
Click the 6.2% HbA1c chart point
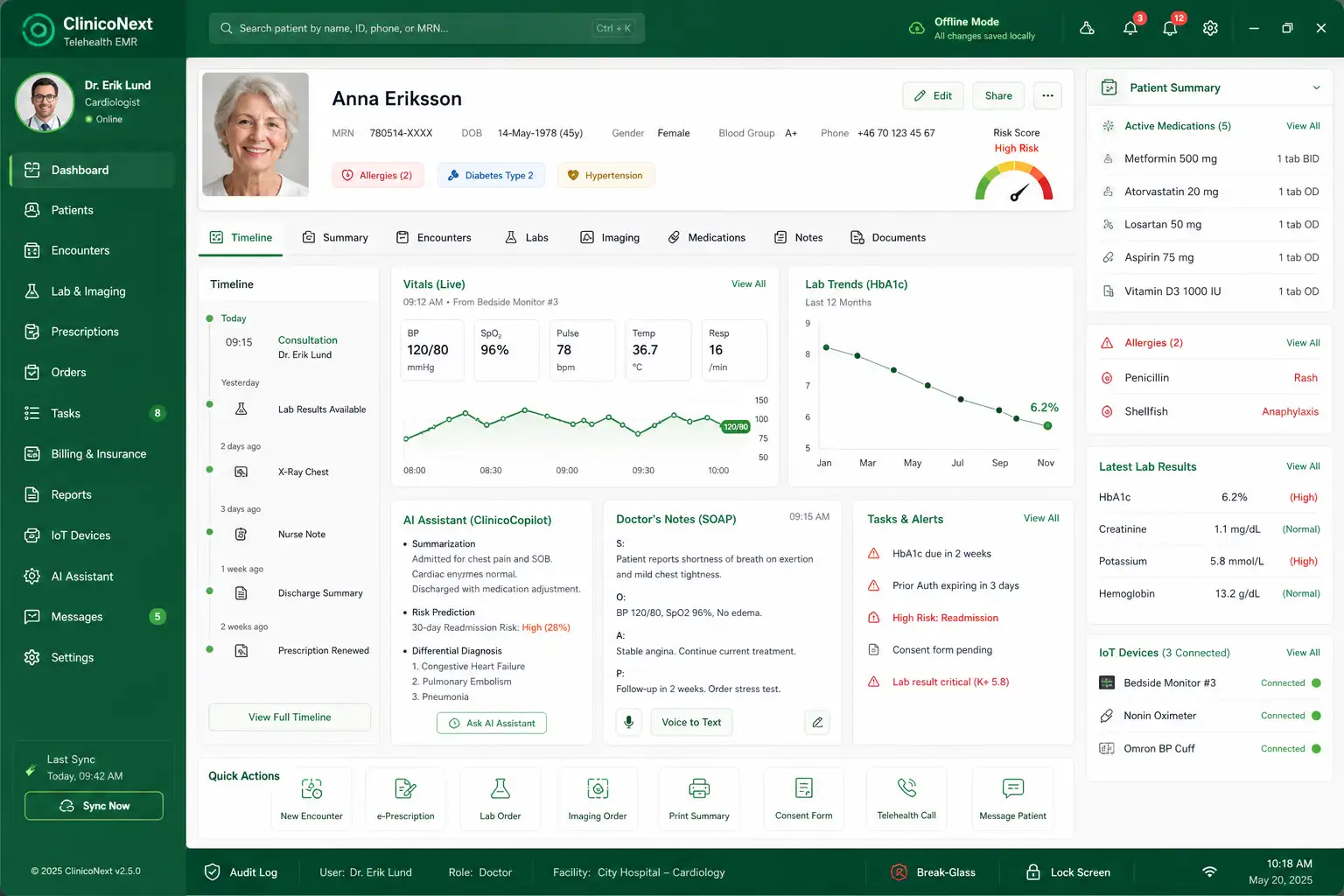pos(1047,425)
